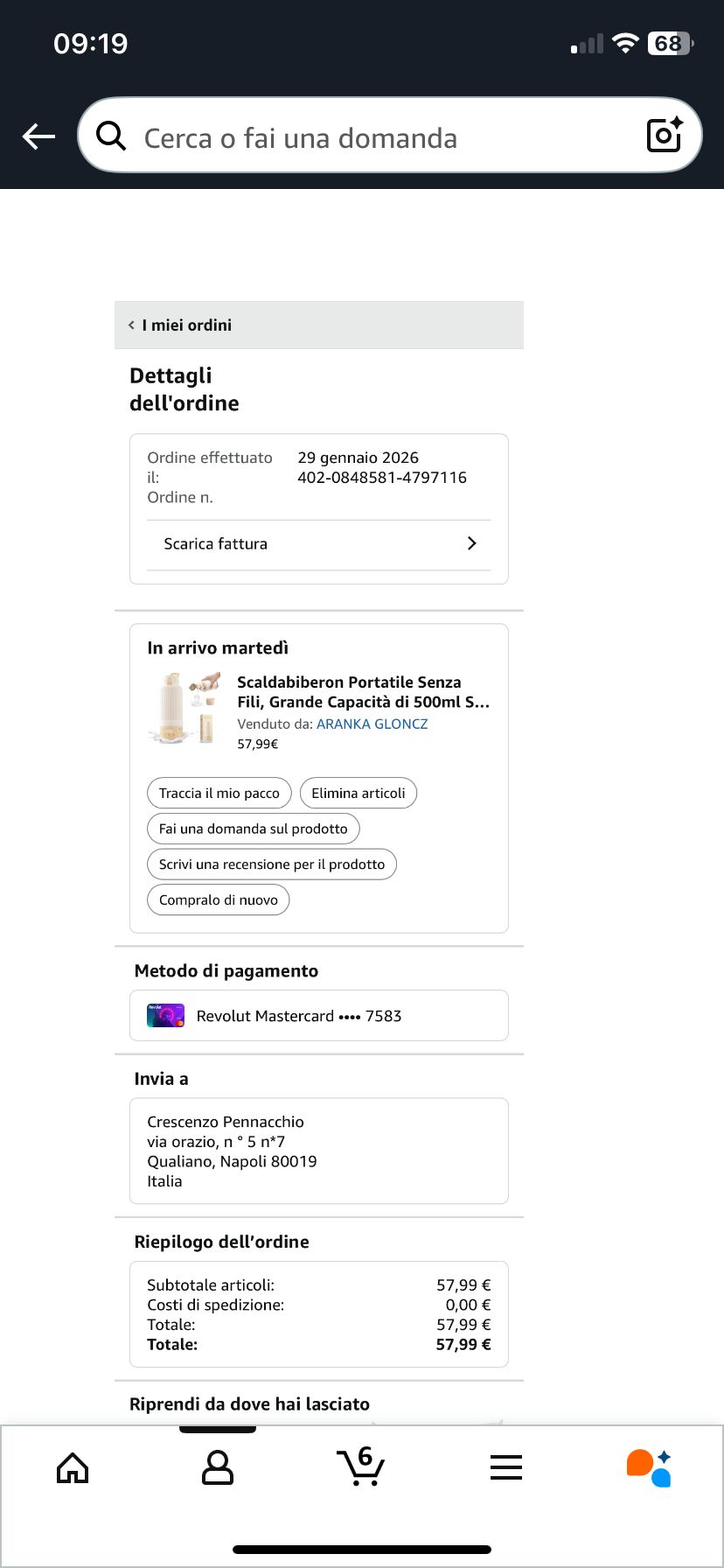Open the account profile icon

(217, 1467)
